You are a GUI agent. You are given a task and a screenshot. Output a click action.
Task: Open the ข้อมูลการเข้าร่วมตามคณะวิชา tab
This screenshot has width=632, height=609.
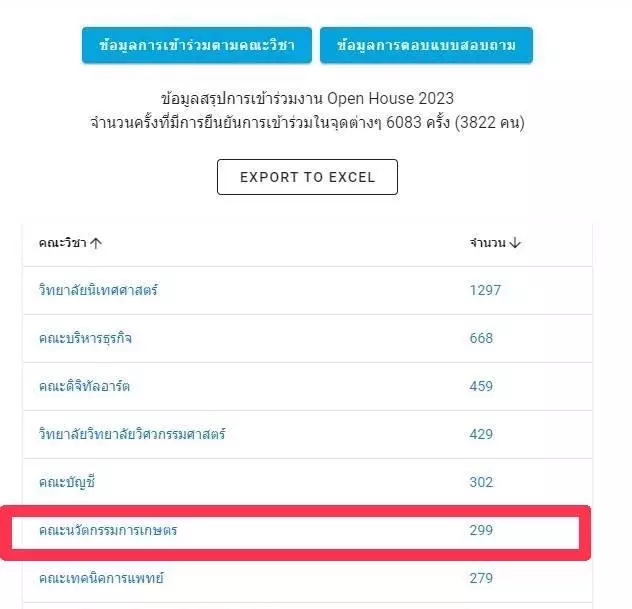pos(197,45)
